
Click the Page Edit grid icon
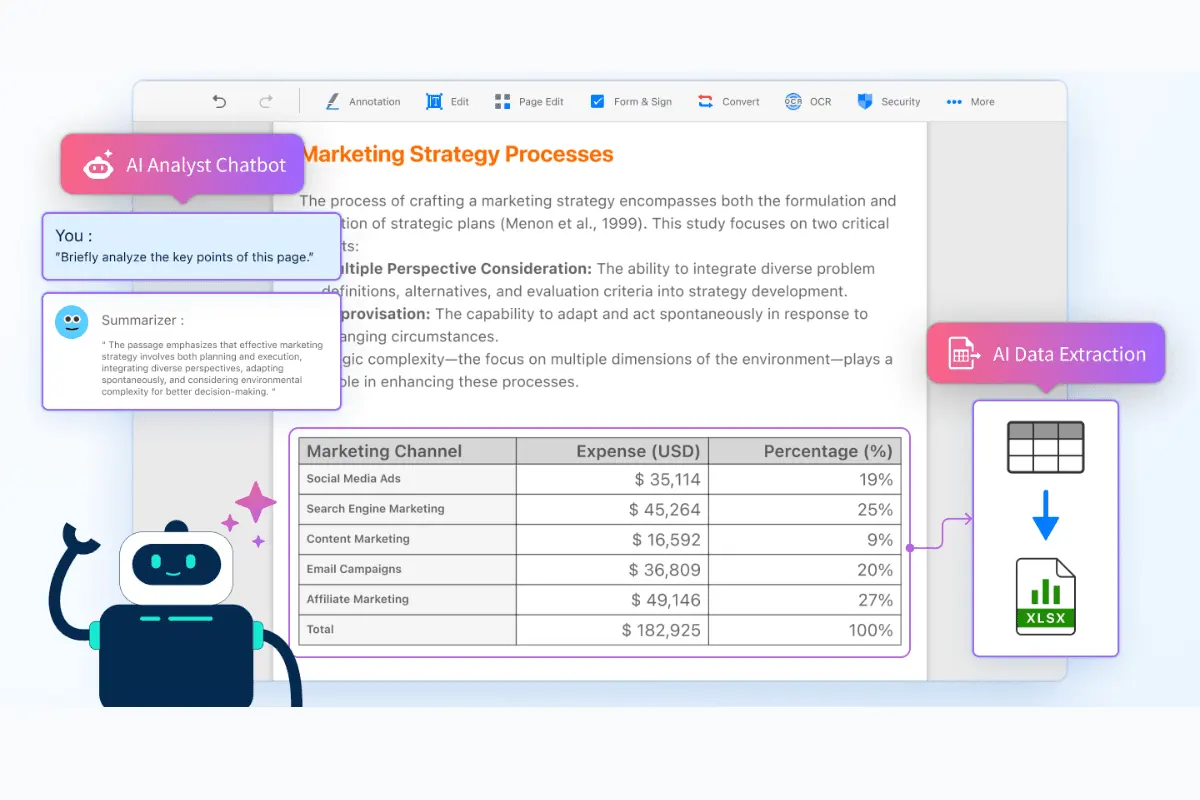click(x=502, y=101)
